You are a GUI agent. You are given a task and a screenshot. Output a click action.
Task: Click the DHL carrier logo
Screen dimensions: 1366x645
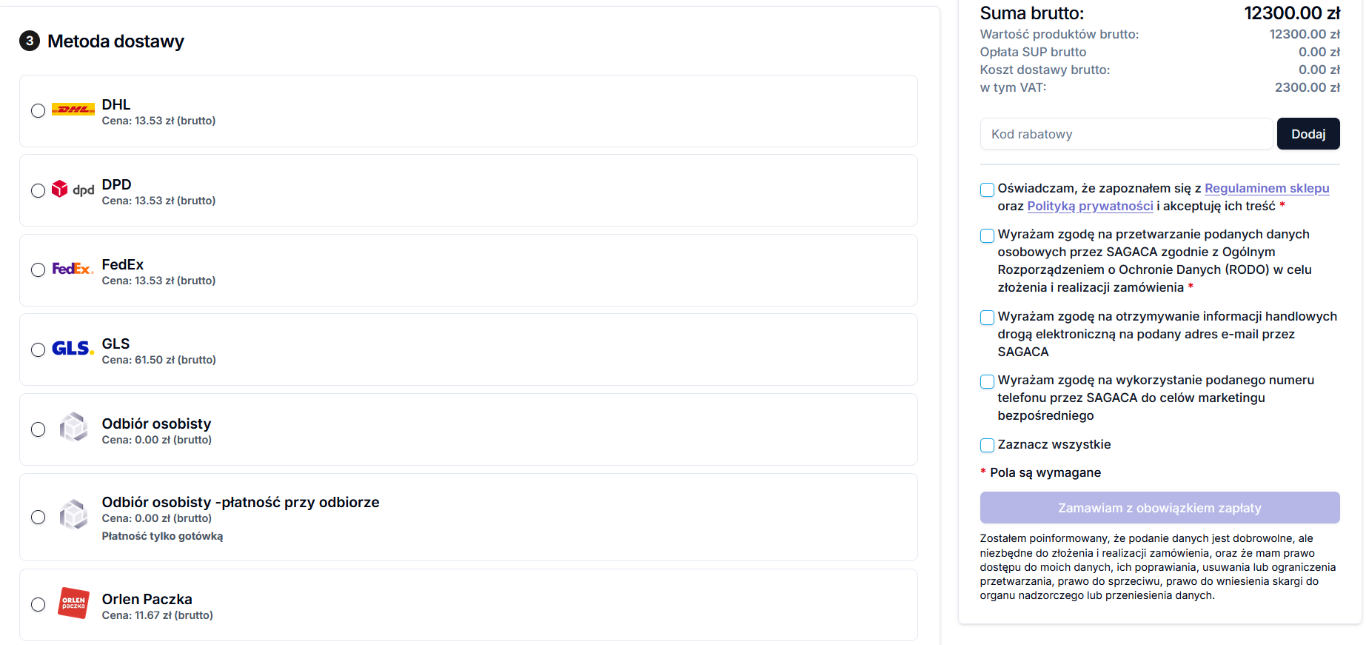click(x=73, y=110)
